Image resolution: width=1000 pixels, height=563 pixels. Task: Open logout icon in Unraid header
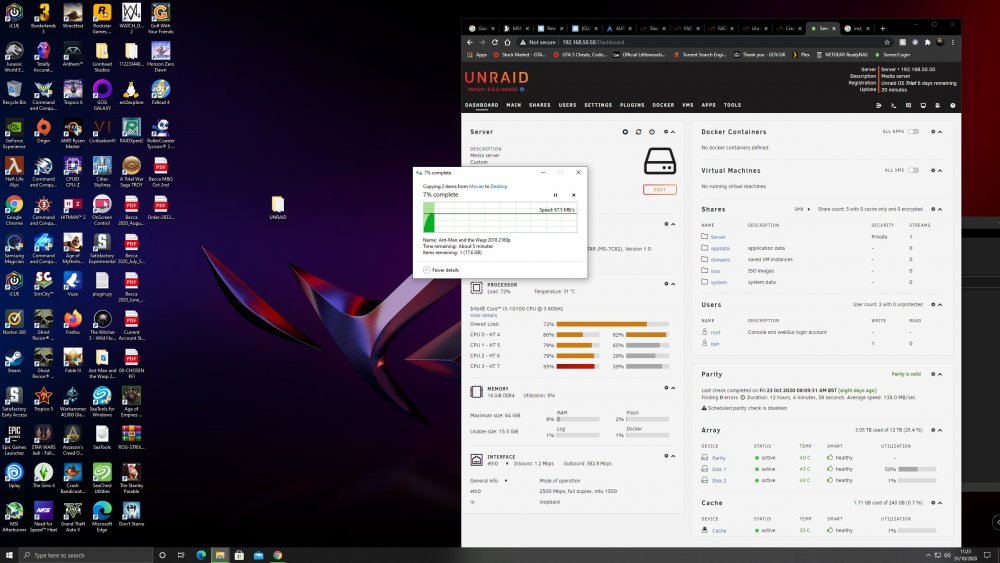pyautogui.click(x=879, y=105)
